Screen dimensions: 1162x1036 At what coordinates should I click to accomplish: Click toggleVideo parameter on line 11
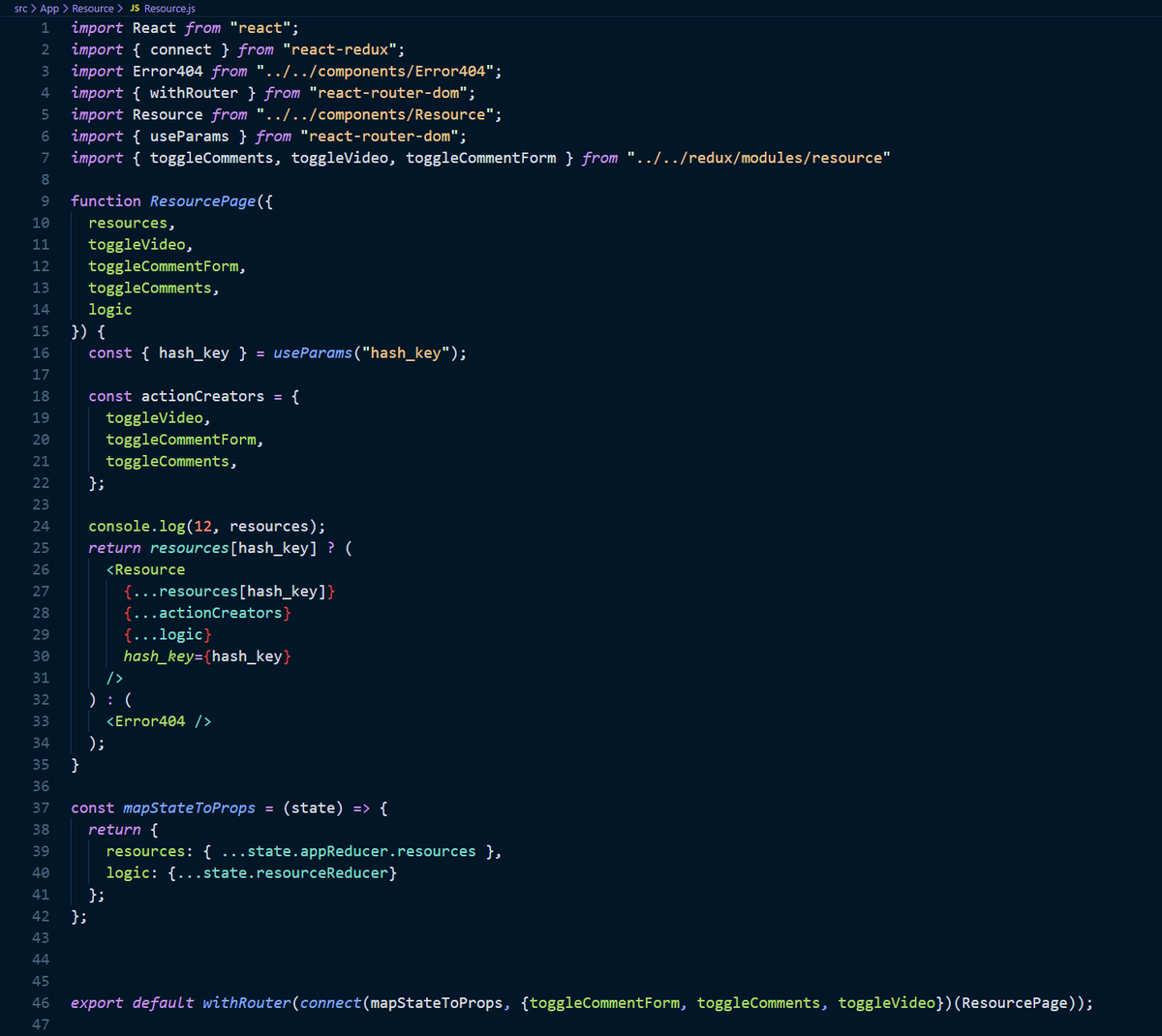click(x=137, y=245)
